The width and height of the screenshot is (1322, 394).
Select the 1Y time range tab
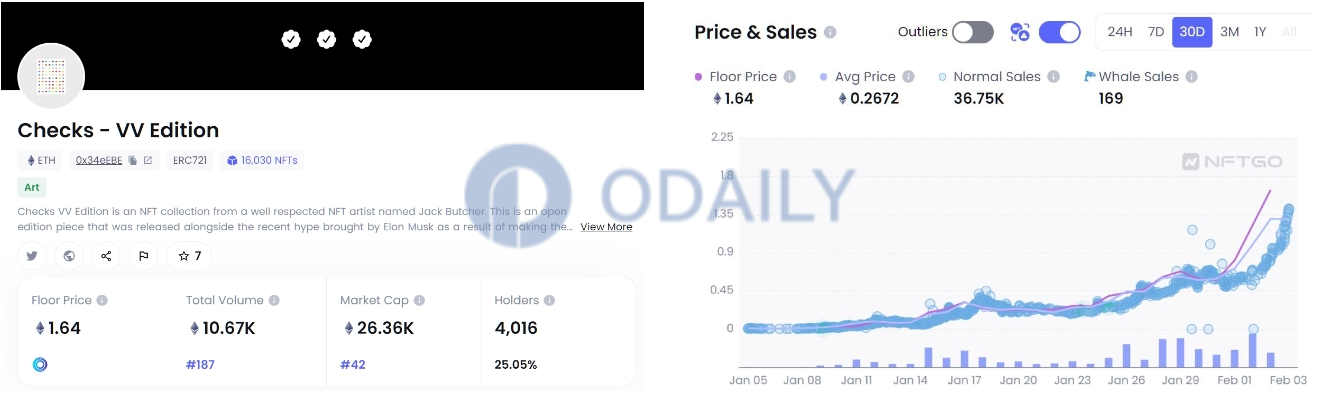[1260, 32]
